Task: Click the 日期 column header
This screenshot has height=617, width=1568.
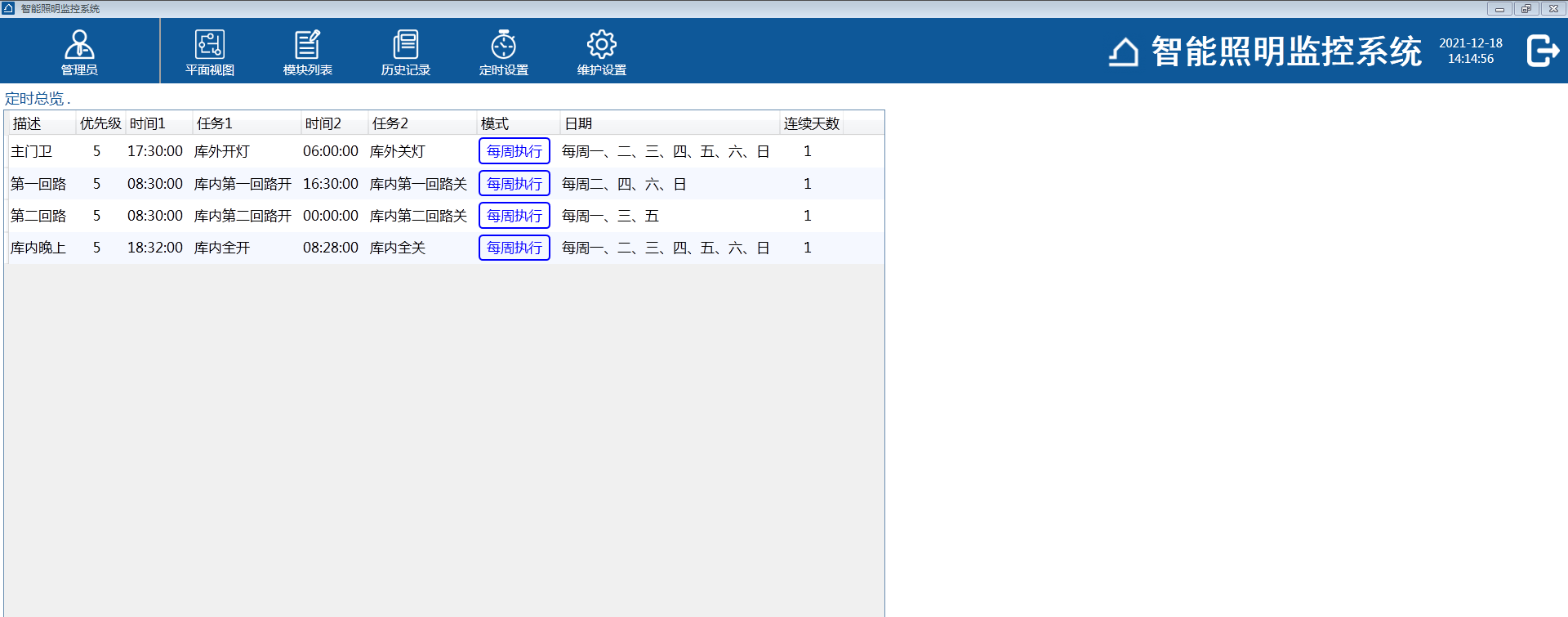Action: (670, 123)
